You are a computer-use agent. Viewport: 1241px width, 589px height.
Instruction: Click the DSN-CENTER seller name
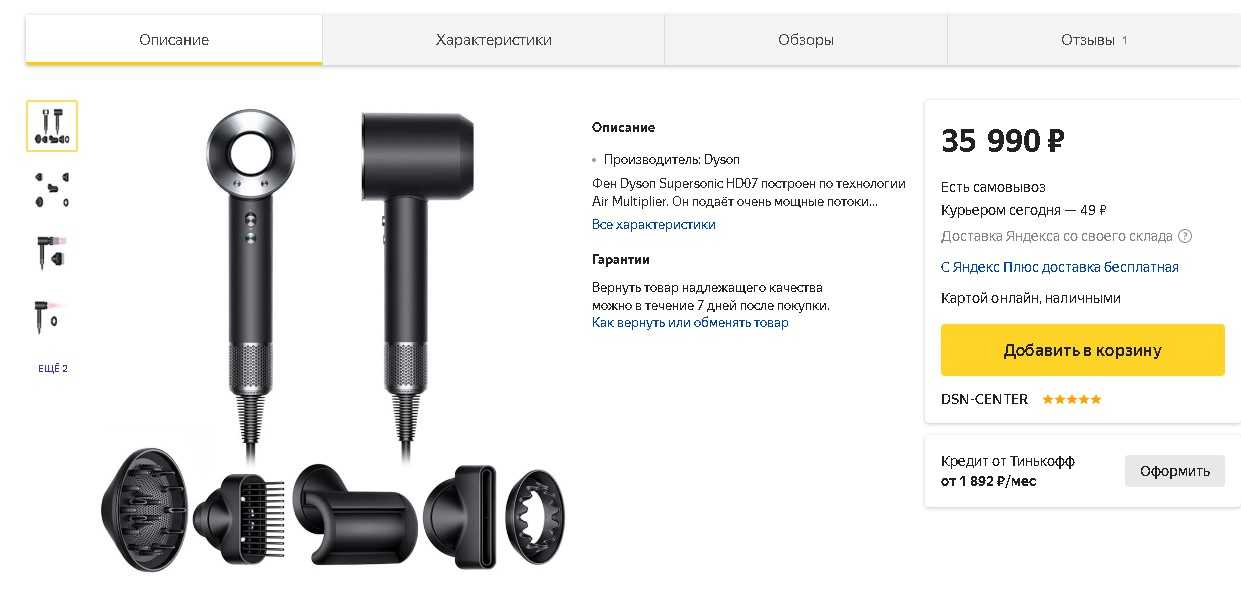pos(984,399)
